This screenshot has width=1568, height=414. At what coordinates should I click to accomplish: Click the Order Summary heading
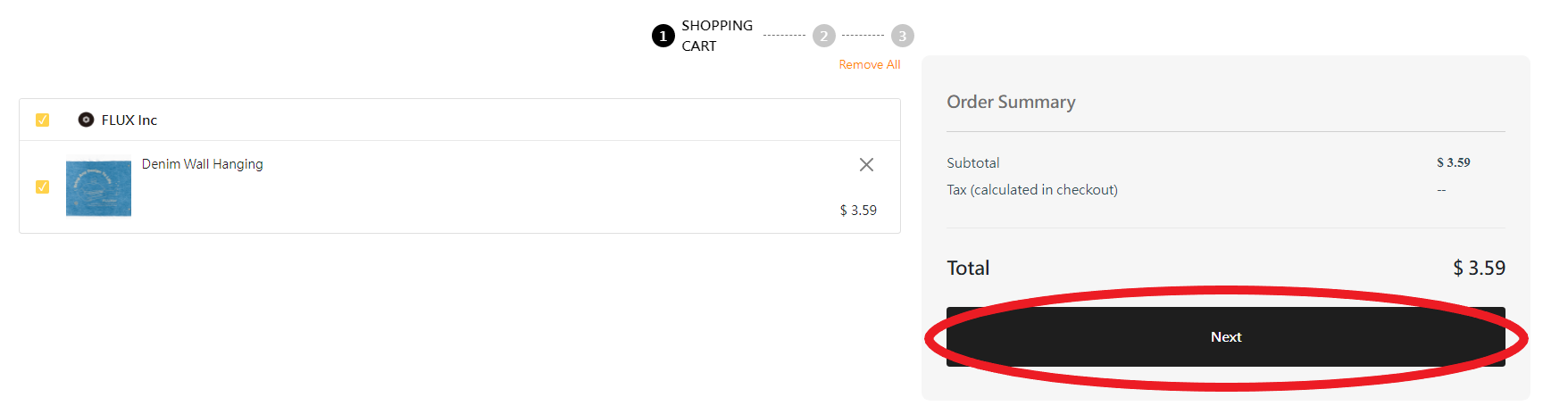click(1011, 102)
